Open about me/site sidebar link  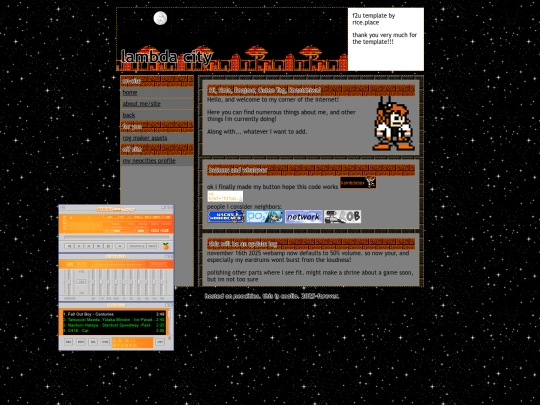[142, 104]
